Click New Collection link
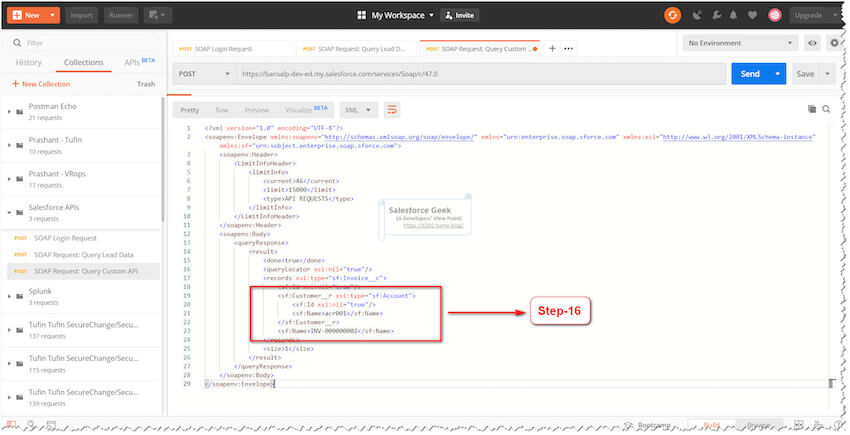 pyautogui.click(x=41, y=84)
